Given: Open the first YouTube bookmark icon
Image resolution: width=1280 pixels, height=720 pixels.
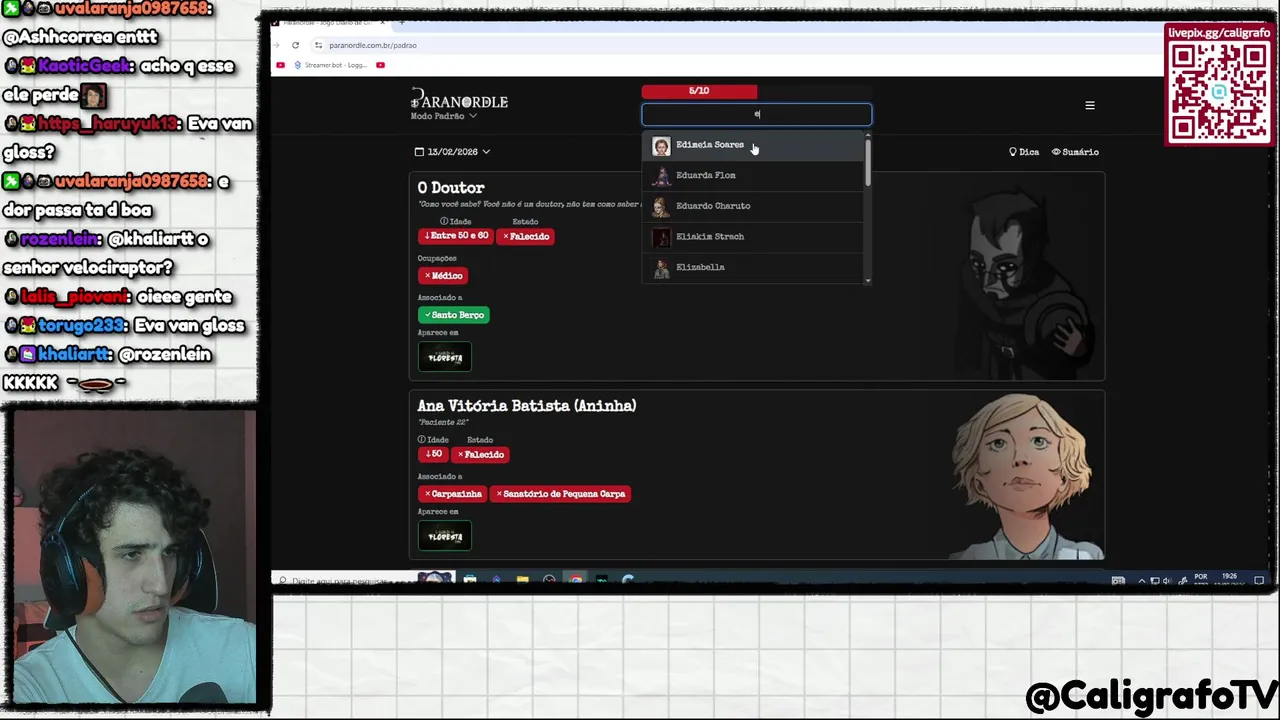Looking at the screenshot, I should pyautogui.click(x=280, y=65).
